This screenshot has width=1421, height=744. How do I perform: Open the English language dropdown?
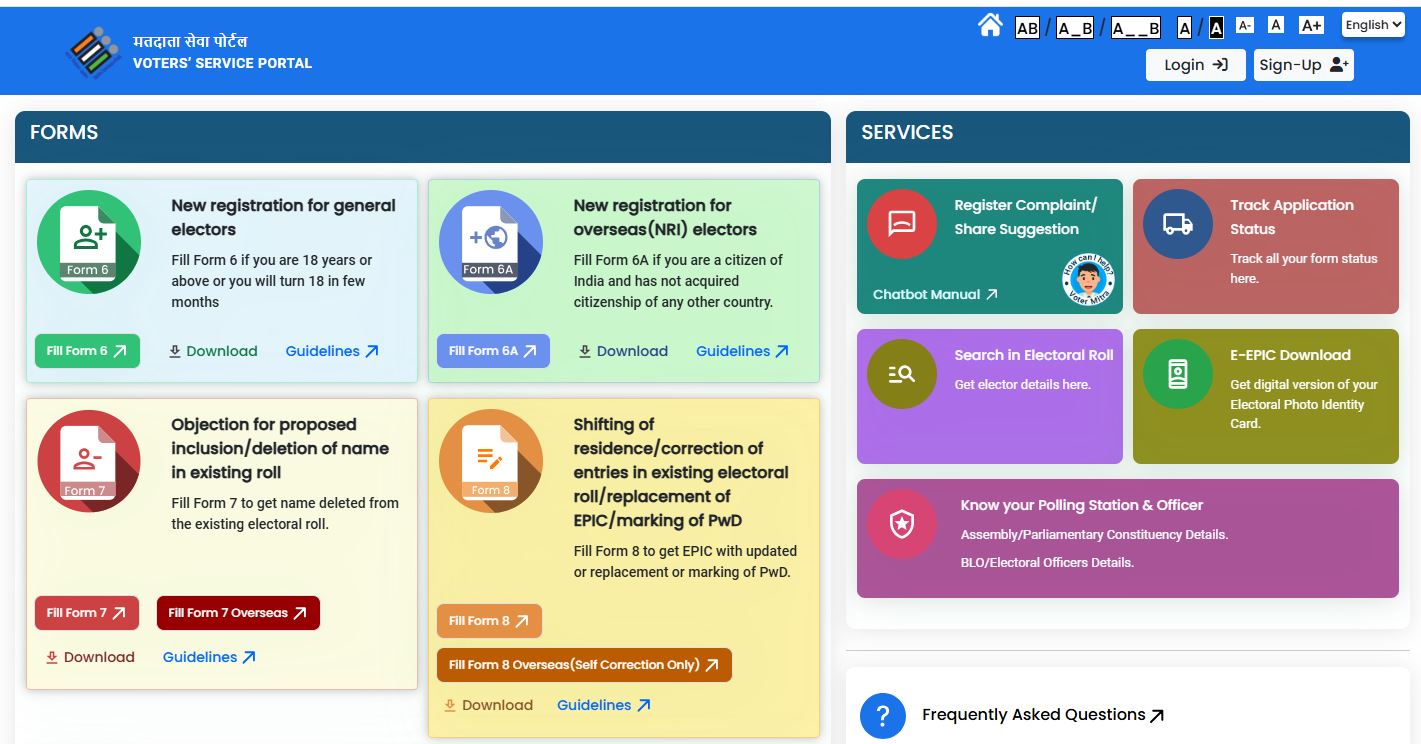pos(1373,25)
